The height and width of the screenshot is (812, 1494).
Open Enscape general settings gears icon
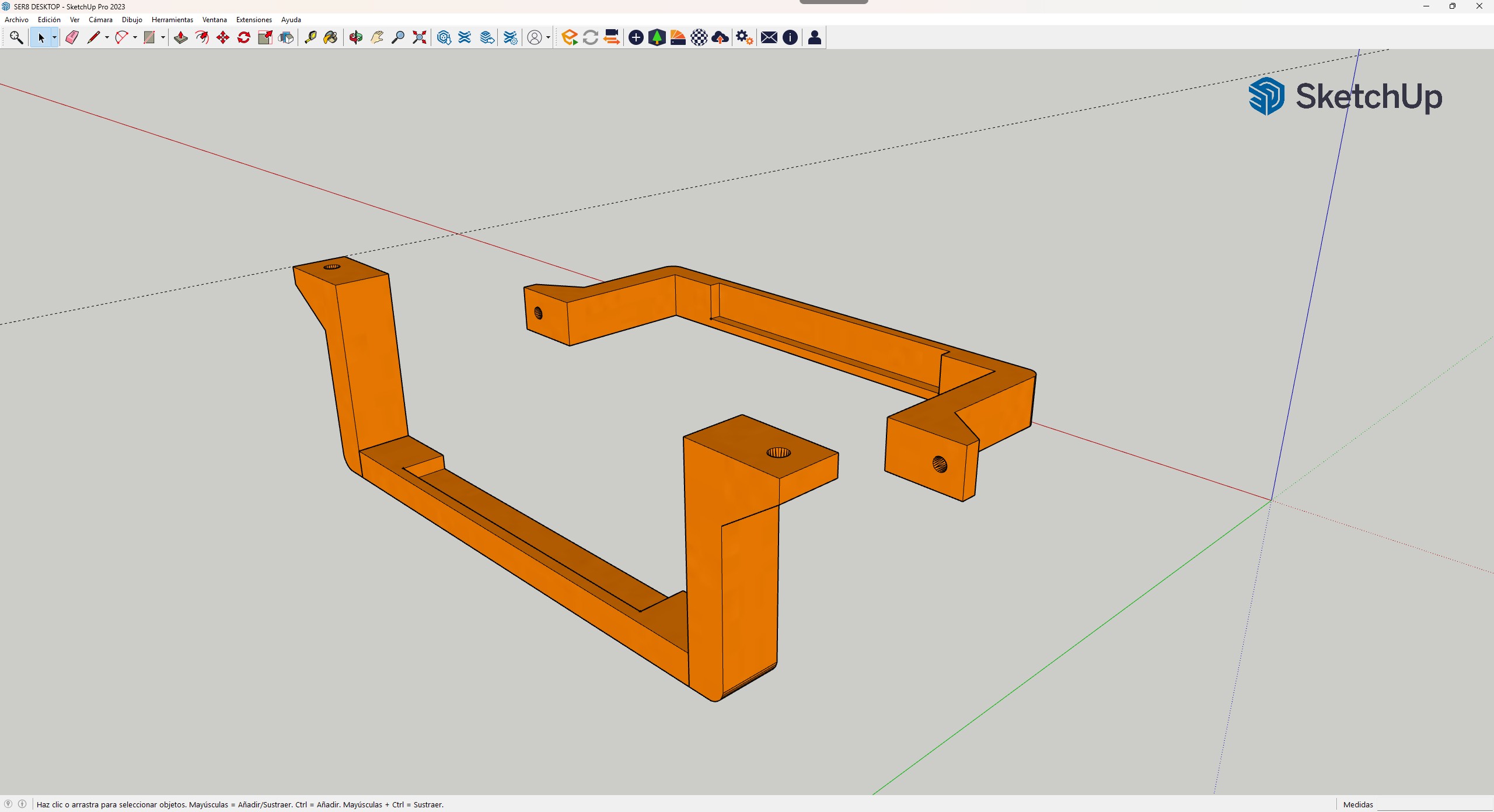tap(744, 38)
